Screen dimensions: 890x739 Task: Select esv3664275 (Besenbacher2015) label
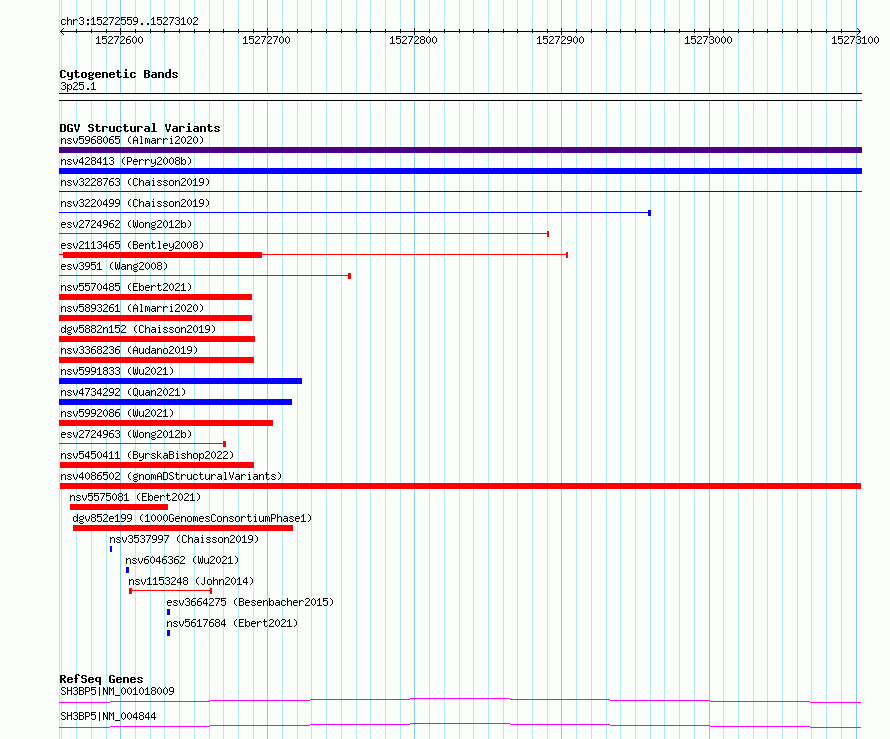[250, 602]
